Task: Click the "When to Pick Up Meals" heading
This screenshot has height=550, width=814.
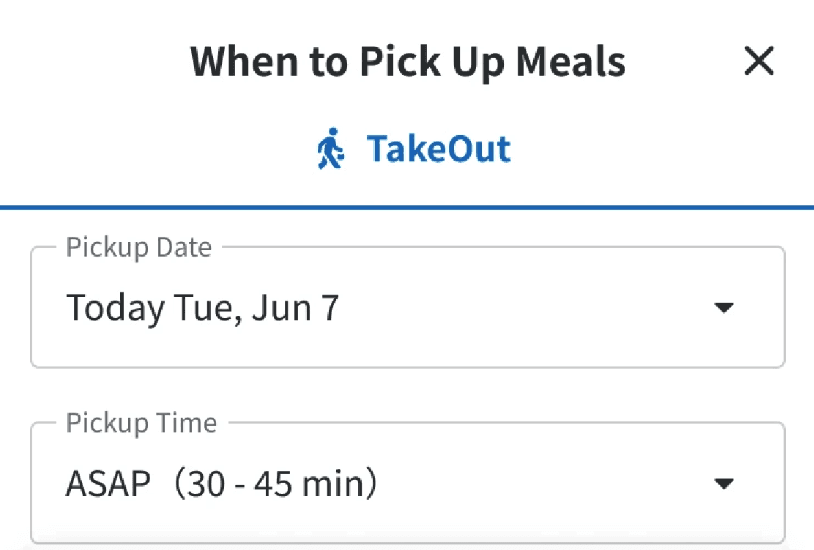Action: pyautogui.click(x=408, y=62)
